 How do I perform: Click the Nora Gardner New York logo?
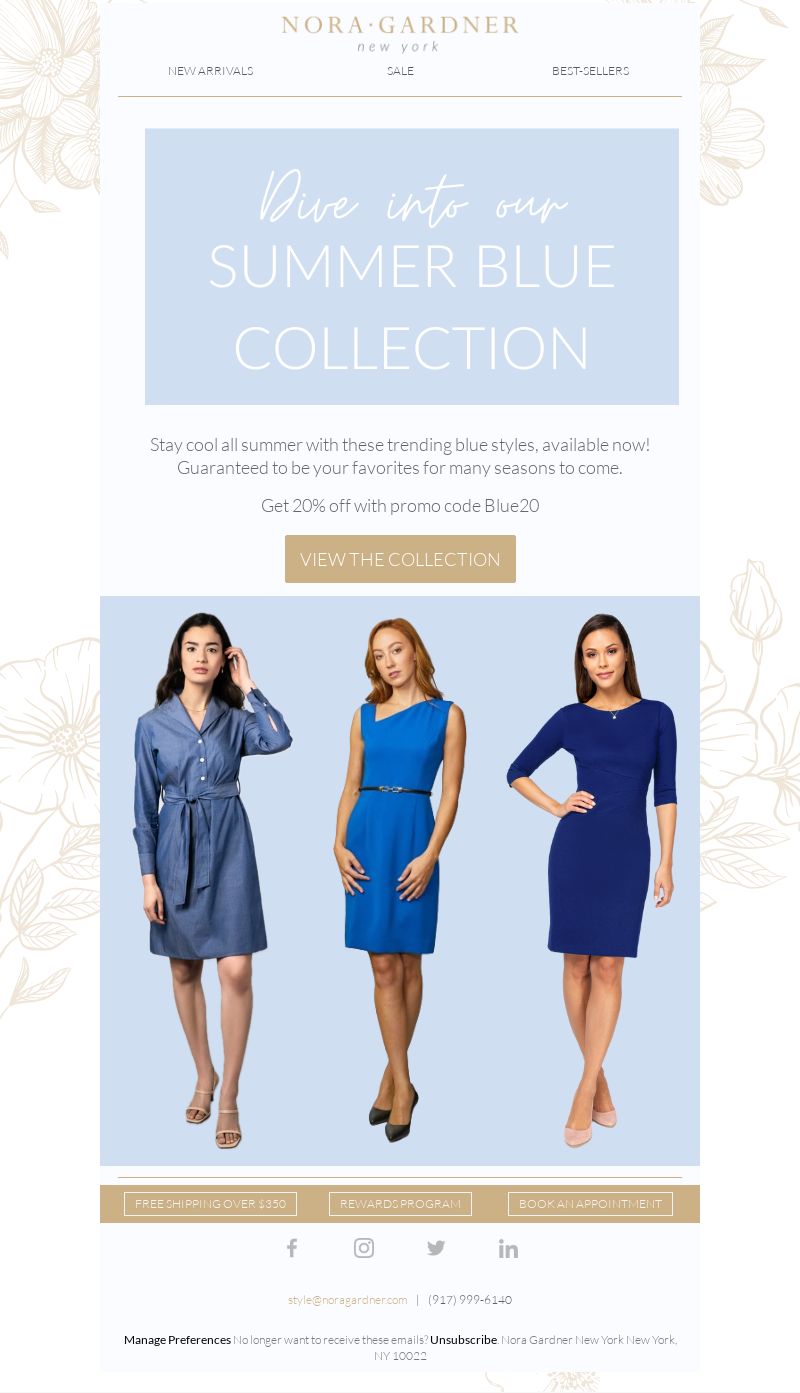click(400, 34)
